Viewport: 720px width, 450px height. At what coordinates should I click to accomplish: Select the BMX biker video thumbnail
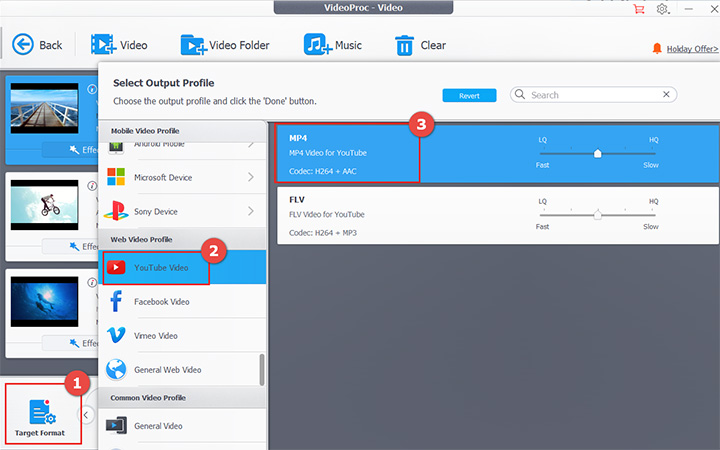pos(44,205)
